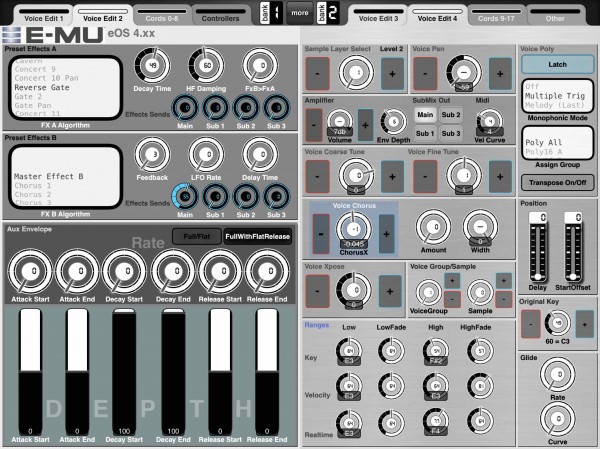This screenshot has width=600, height=449.
Task: Select 'Master Effect B' in FX B list
Action: point(49,176)
